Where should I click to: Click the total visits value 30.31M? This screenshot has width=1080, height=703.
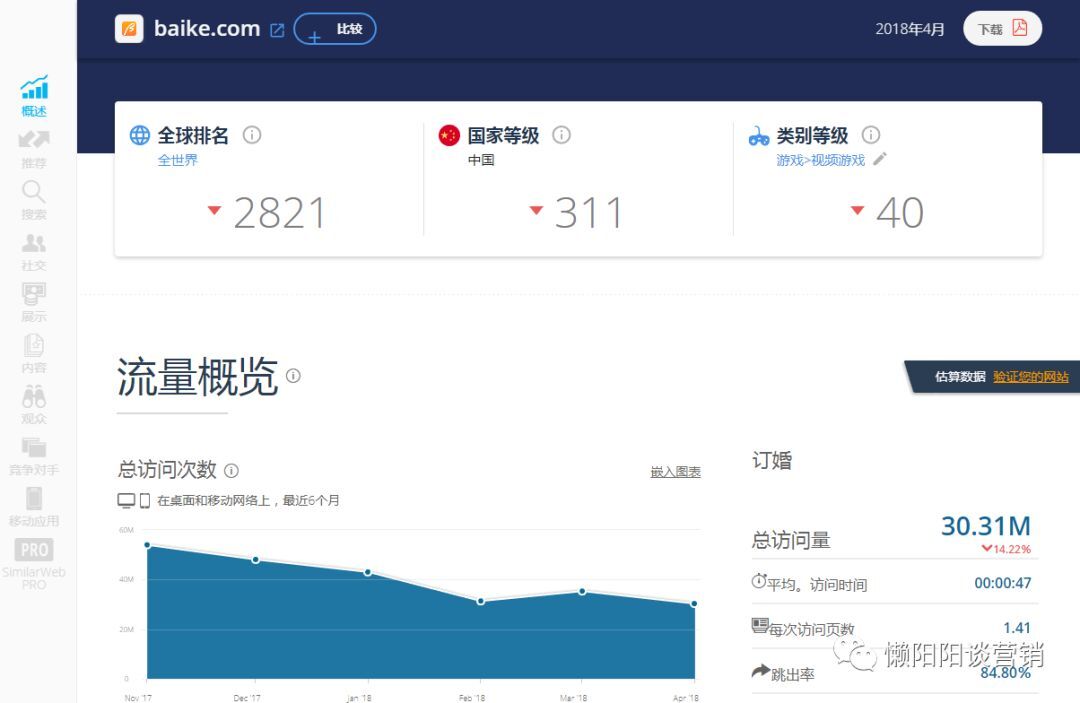click(986, 526)
